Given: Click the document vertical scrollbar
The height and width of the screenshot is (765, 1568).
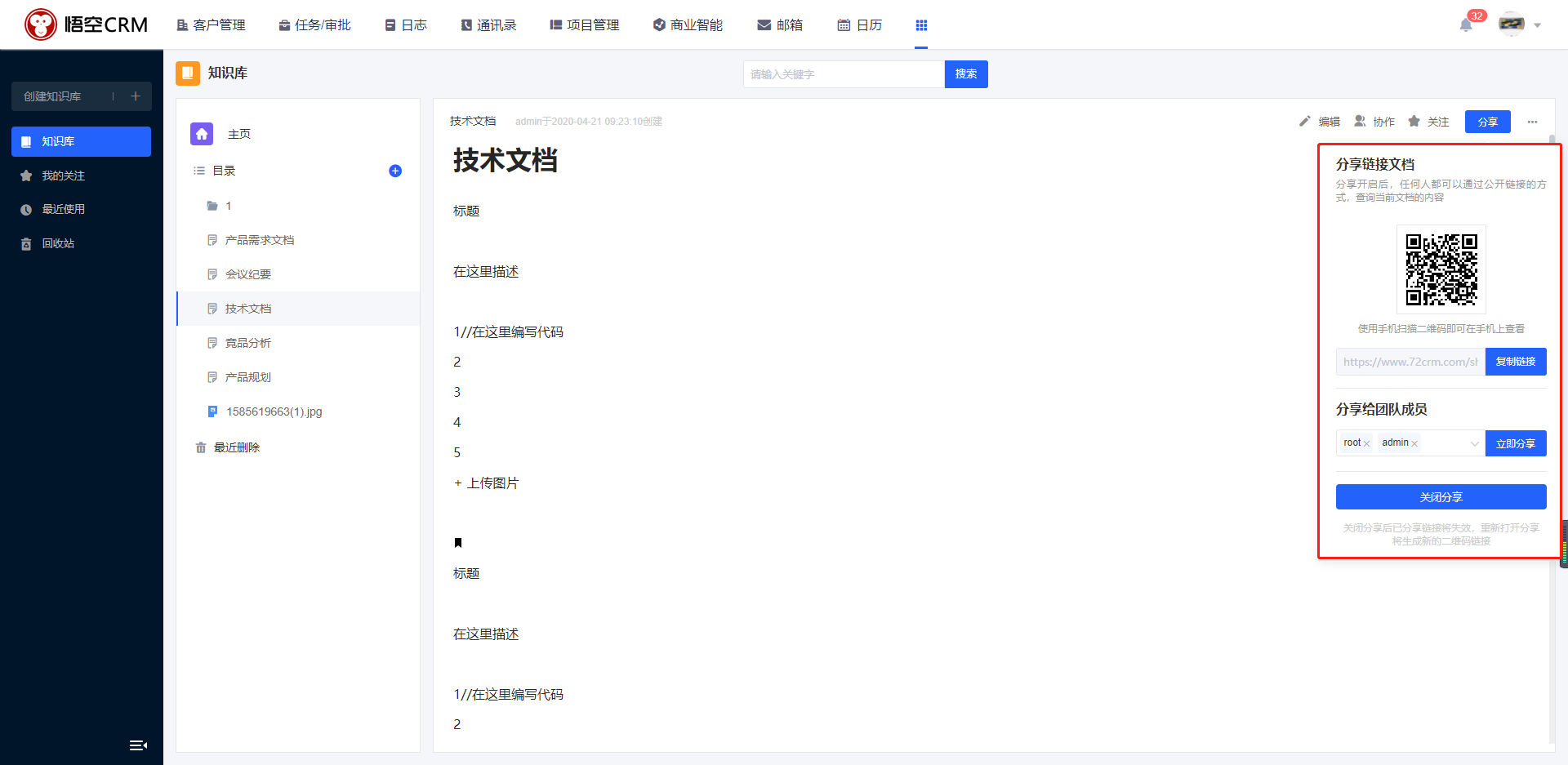Looking at the screenshot, I should tap(1552, 441).
